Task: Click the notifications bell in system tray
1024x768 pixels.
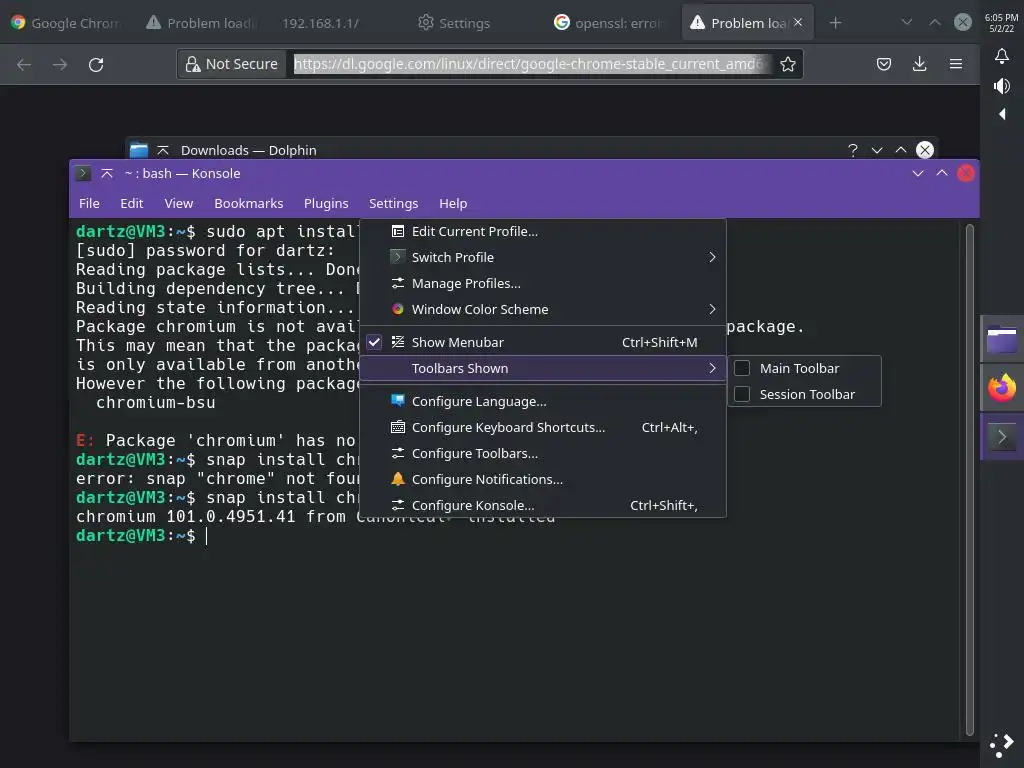Action: (1002, 56)
